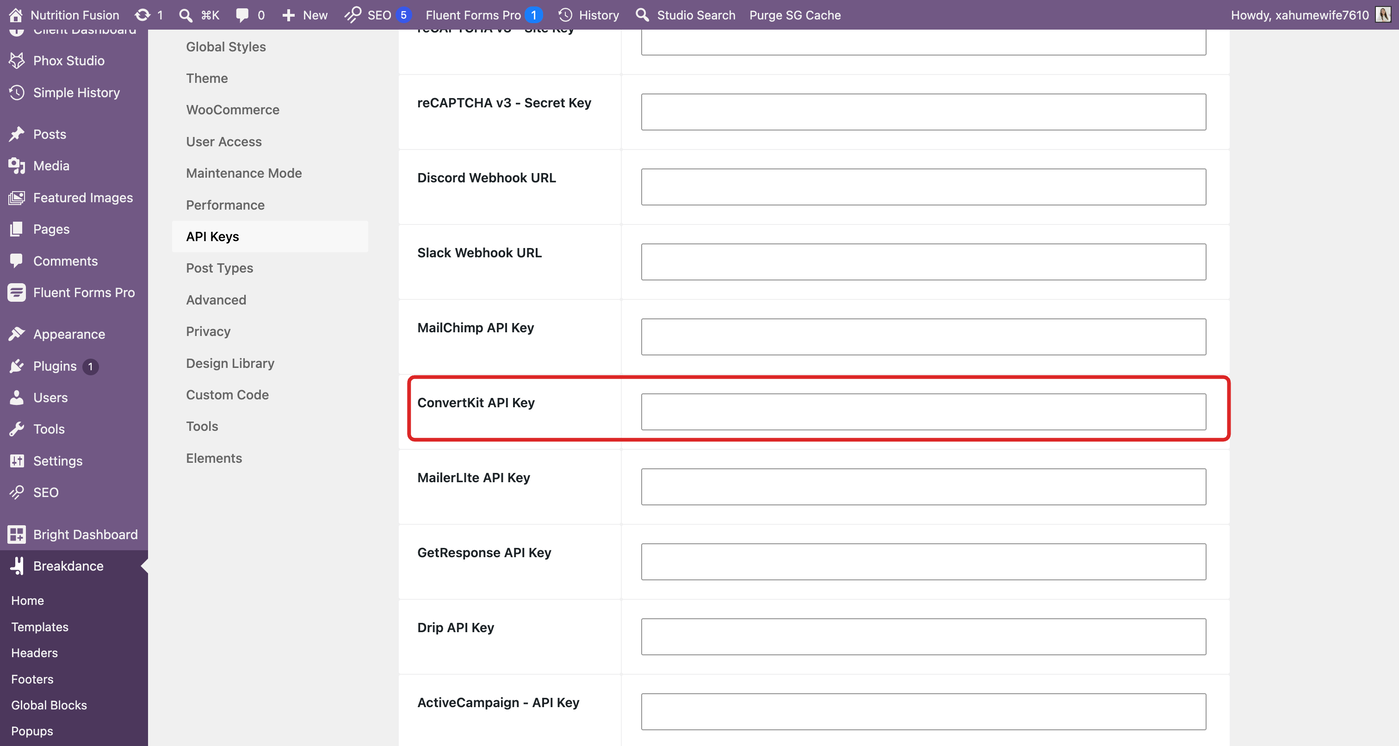Click the Posts pin icon

point(16,134)
